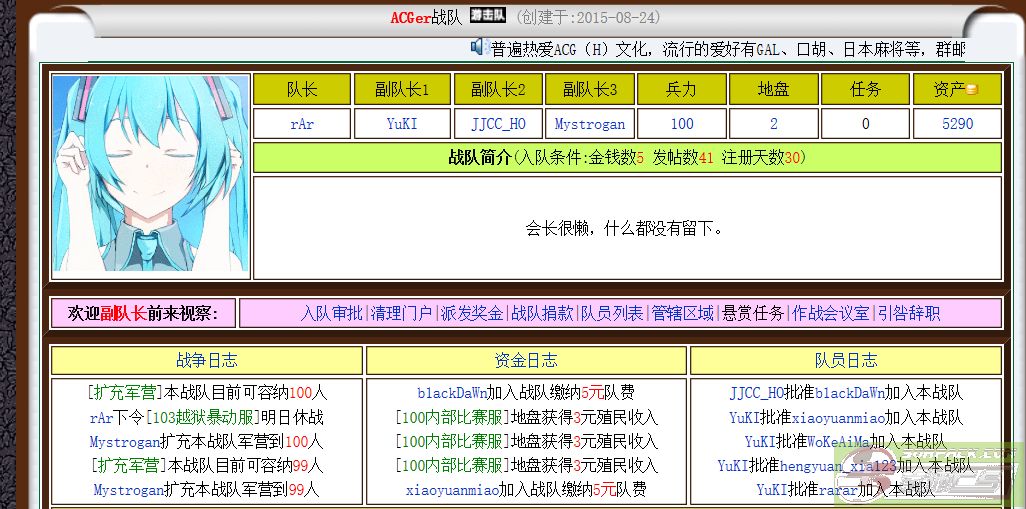1026x509 pixels.
Task: Open the 管辖区域 menu item
Action: (682, 313)
